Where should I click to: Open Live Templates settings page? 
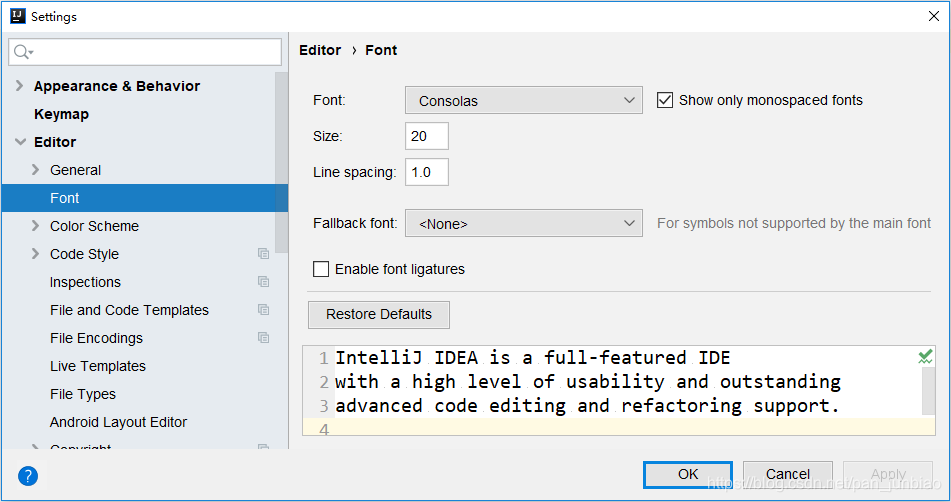tap(98, 366)
